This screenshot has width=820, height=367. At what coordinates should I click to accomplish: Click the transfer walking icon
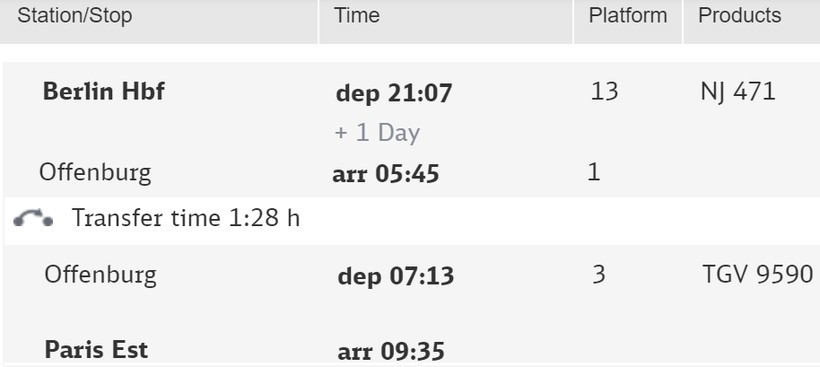point(33,218)
